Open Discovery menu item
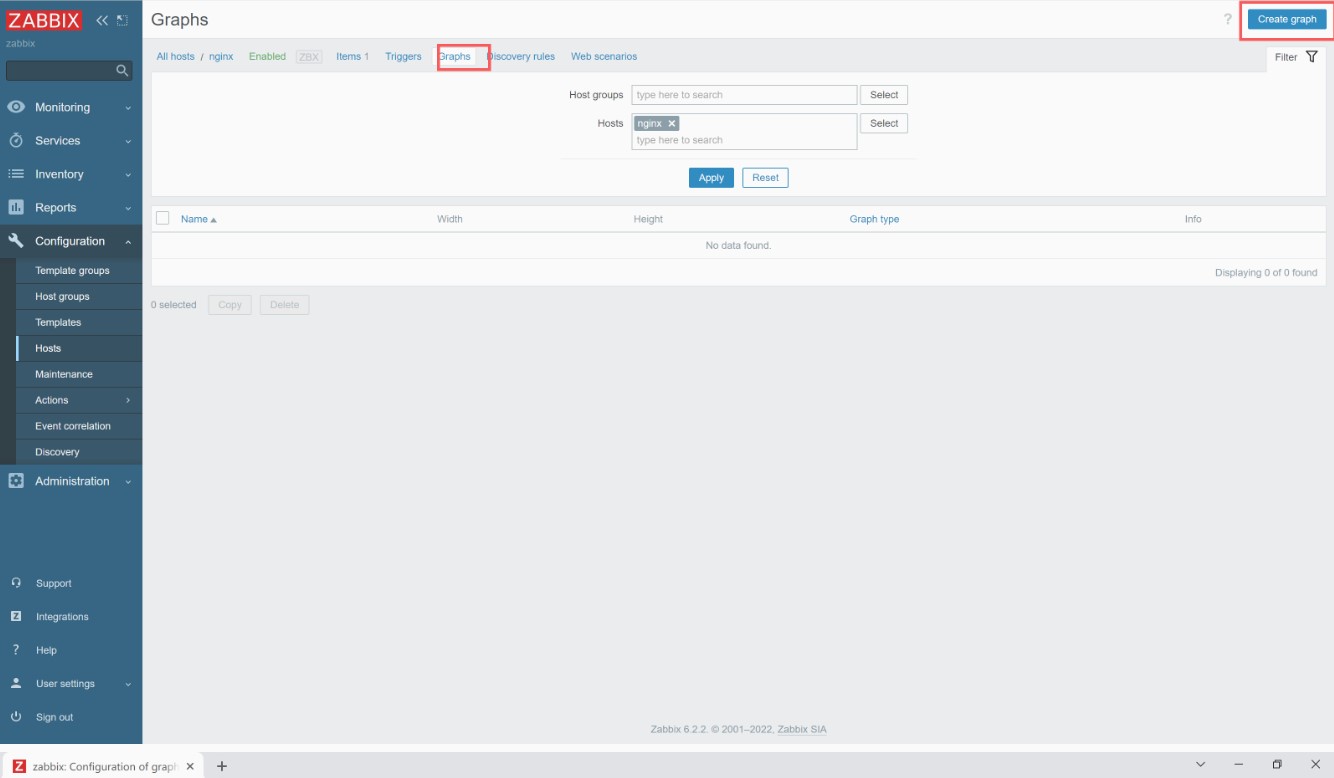Image resolution: width=1334 pixels, height=778 pixels. [x=57, y=452]
